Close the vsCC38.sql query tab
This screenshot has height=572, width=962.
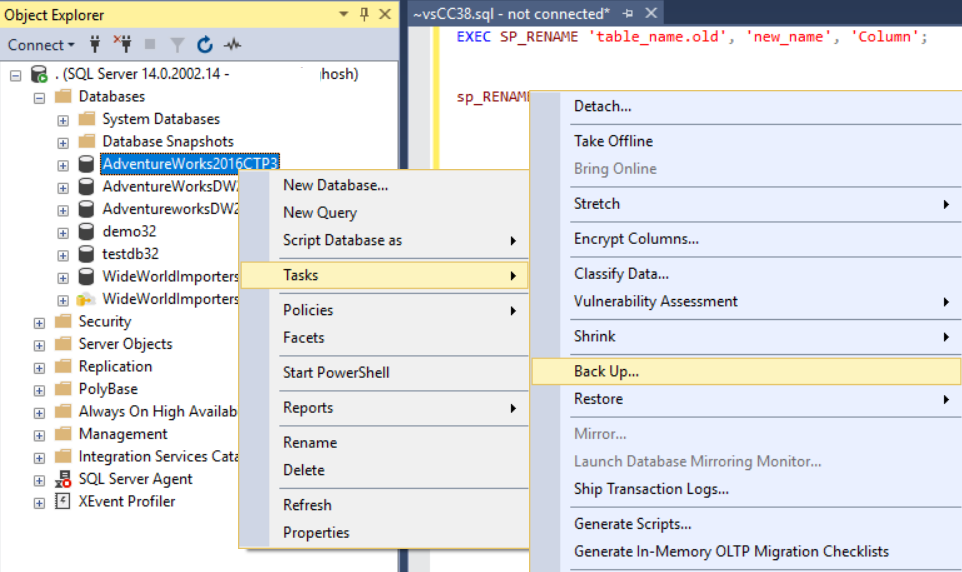click(x=650, y=13)
